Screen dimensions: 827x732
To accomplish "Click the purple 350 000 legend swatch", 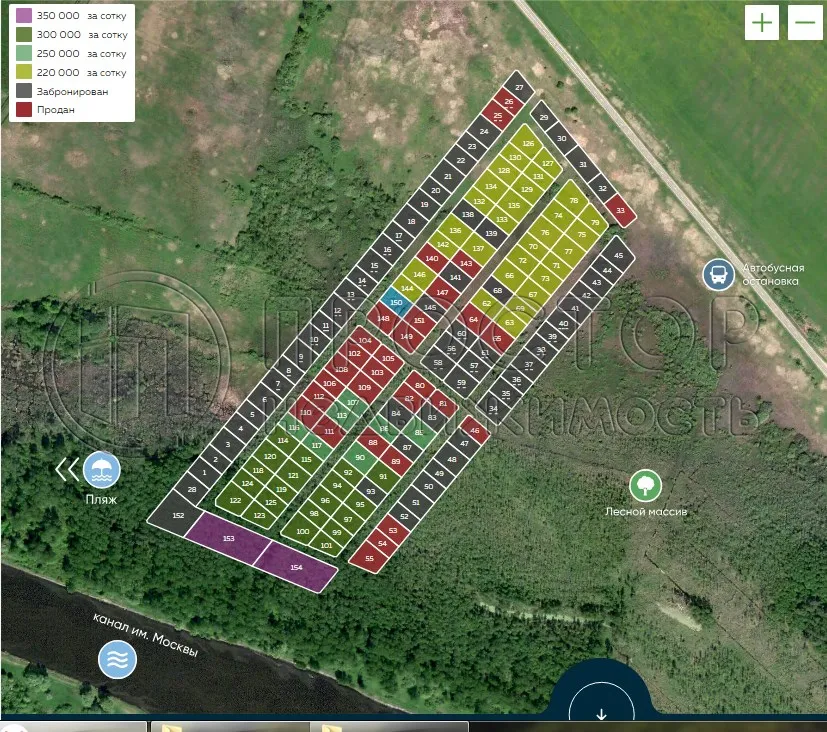I will tap(23, 17).
